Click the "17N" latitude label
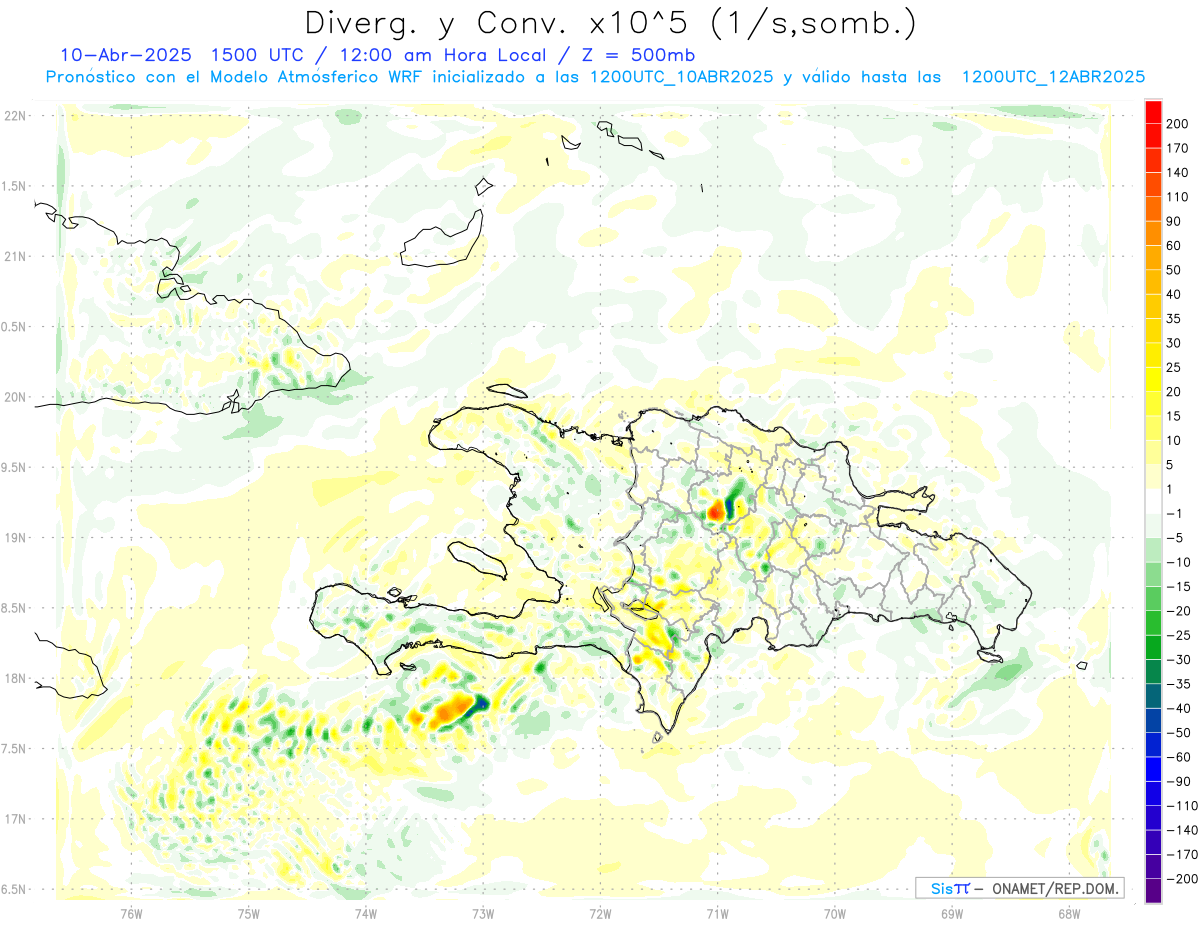The height and width of the screenshot is (927, 1200). point(14,819)
